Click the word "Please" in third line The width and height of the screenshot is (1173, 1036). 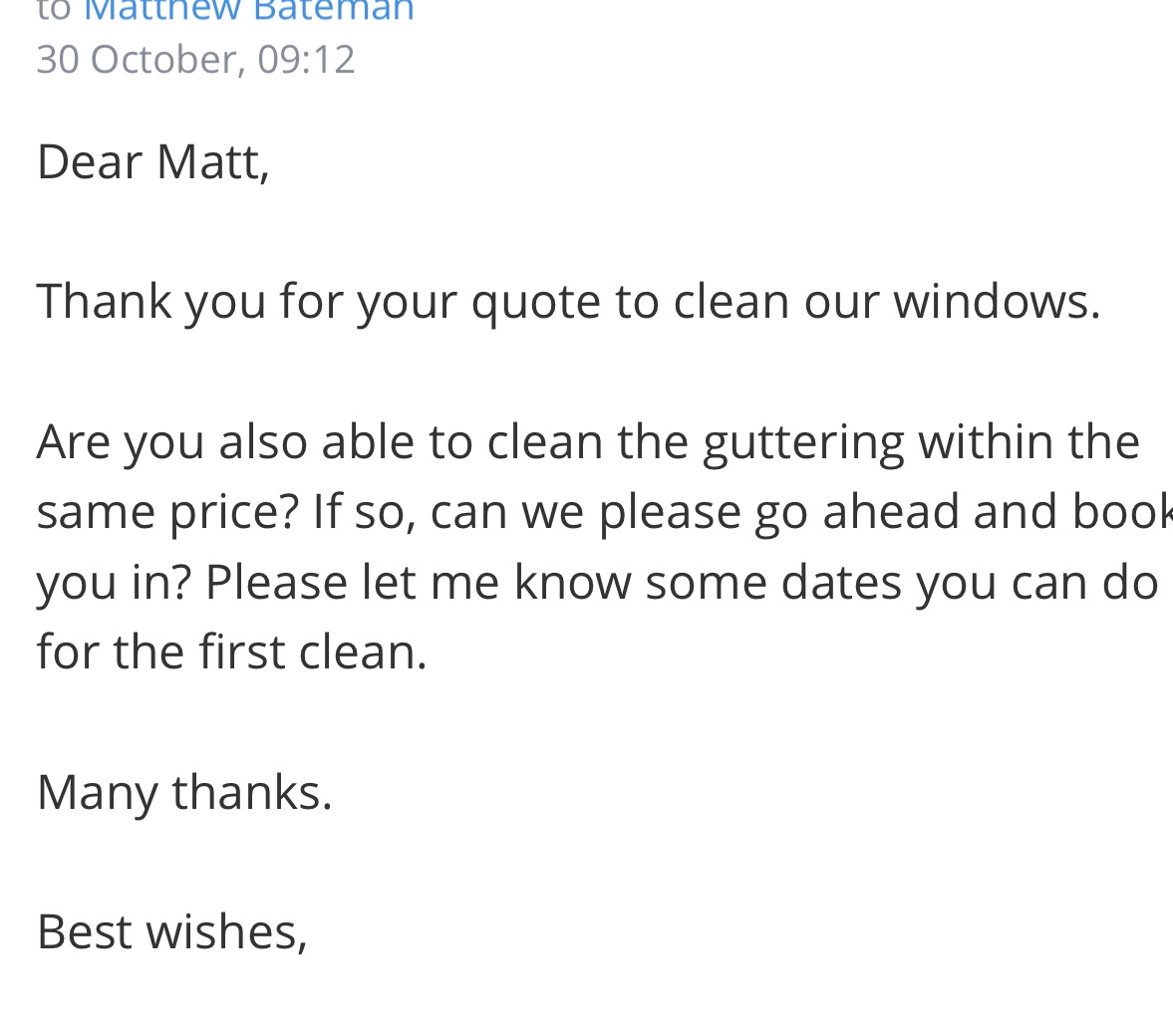click(x=276, y=582)
